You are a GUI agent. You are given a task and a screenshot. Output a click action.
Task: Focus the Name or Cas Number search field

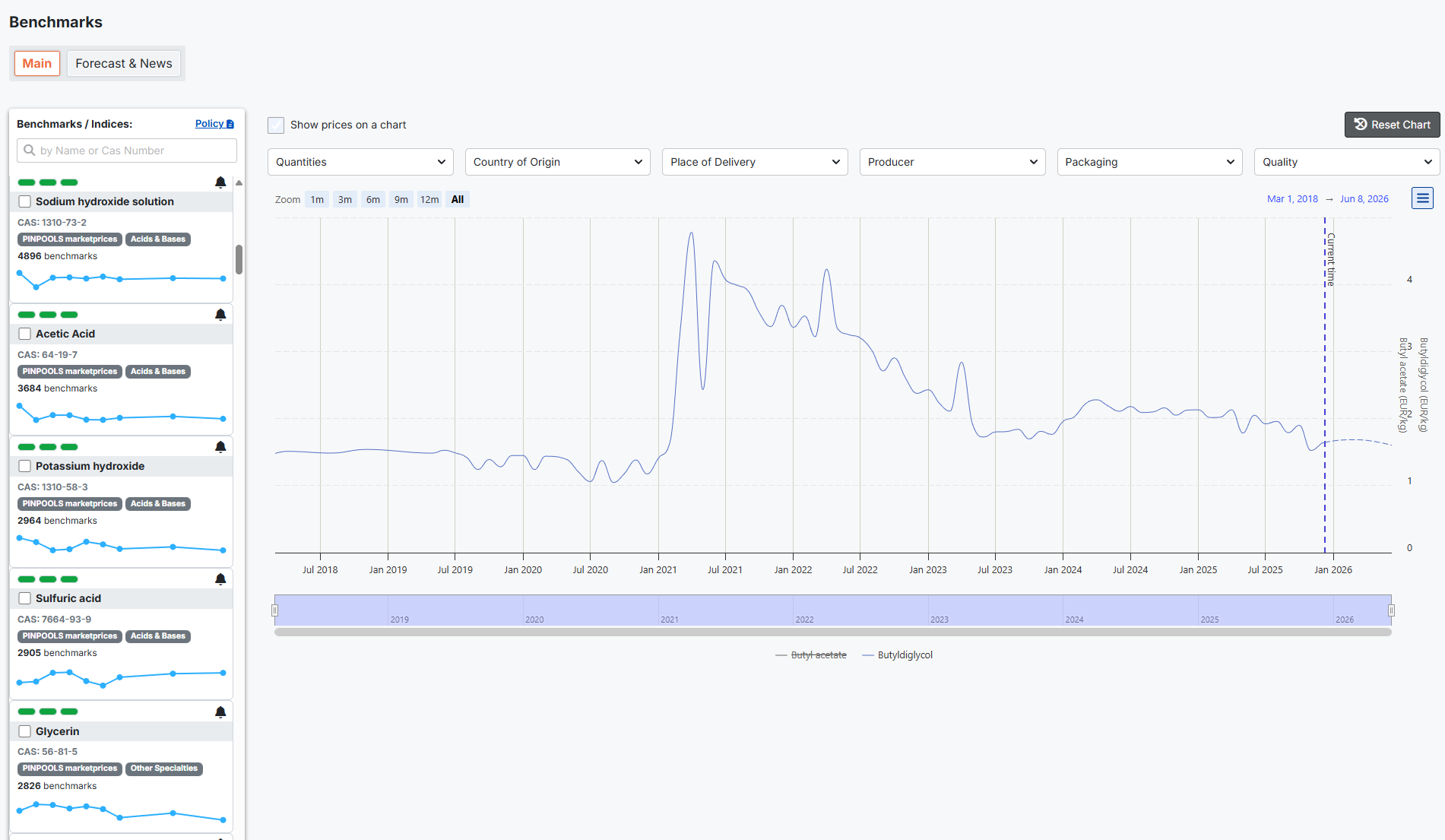[x=127, y=151]
